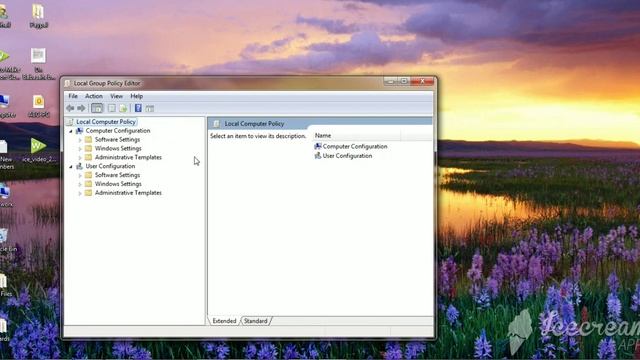Open the View menu
The image size is (640, 360).
point(116,96)
